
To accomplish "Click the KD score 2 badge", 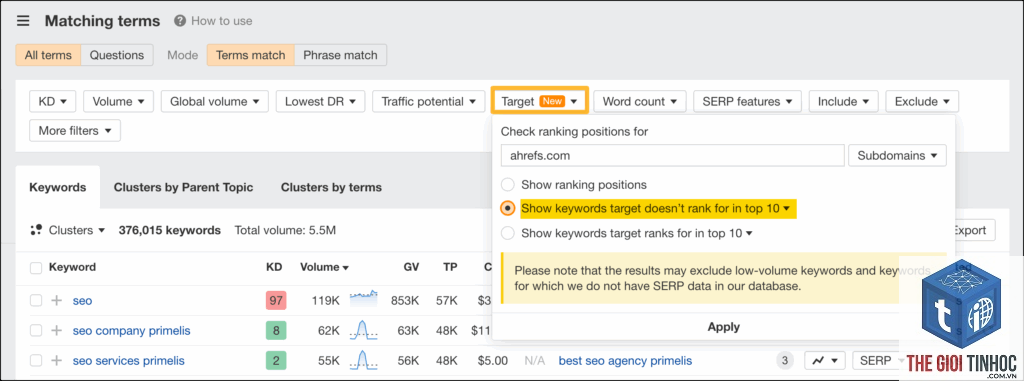I will 276,361.
